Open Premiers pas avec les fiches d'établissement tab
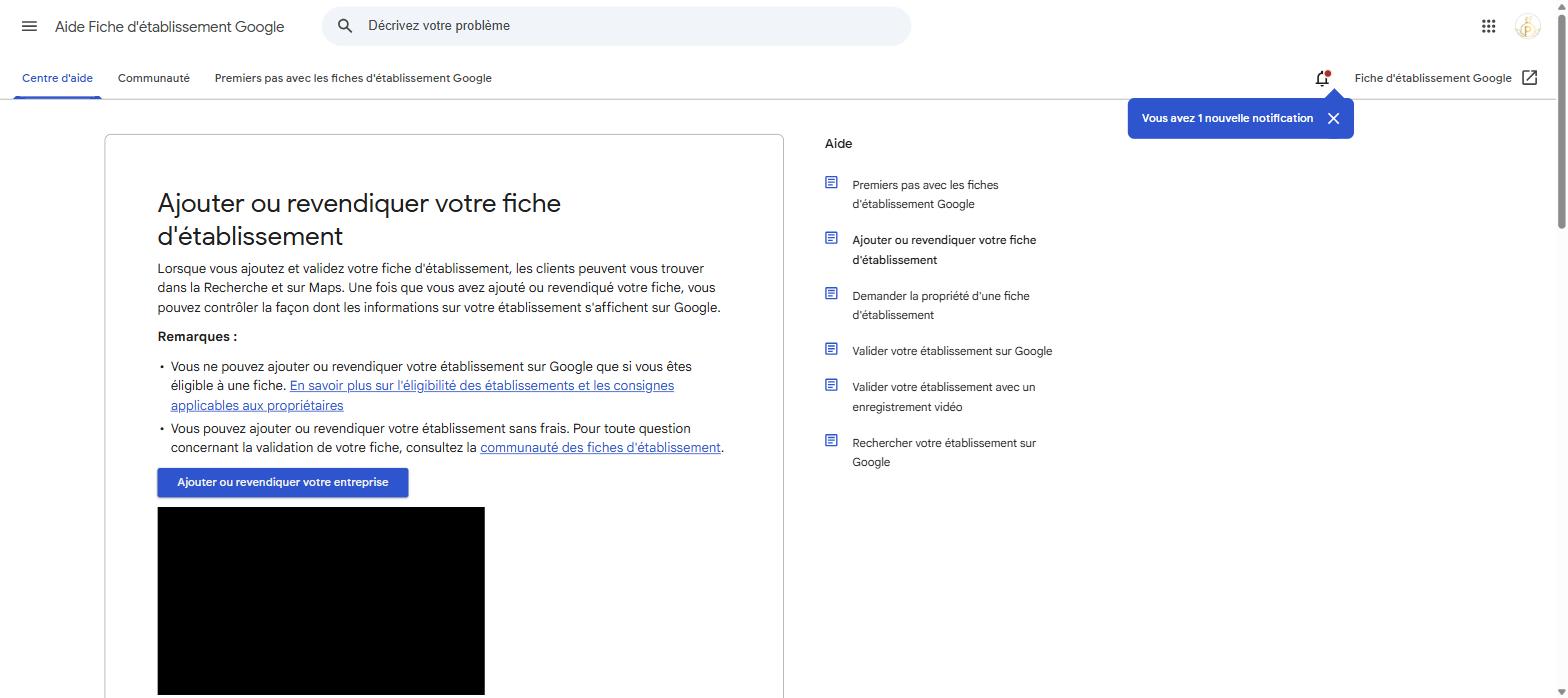This screenshot has width=1568, height=698. click(353, 78)
